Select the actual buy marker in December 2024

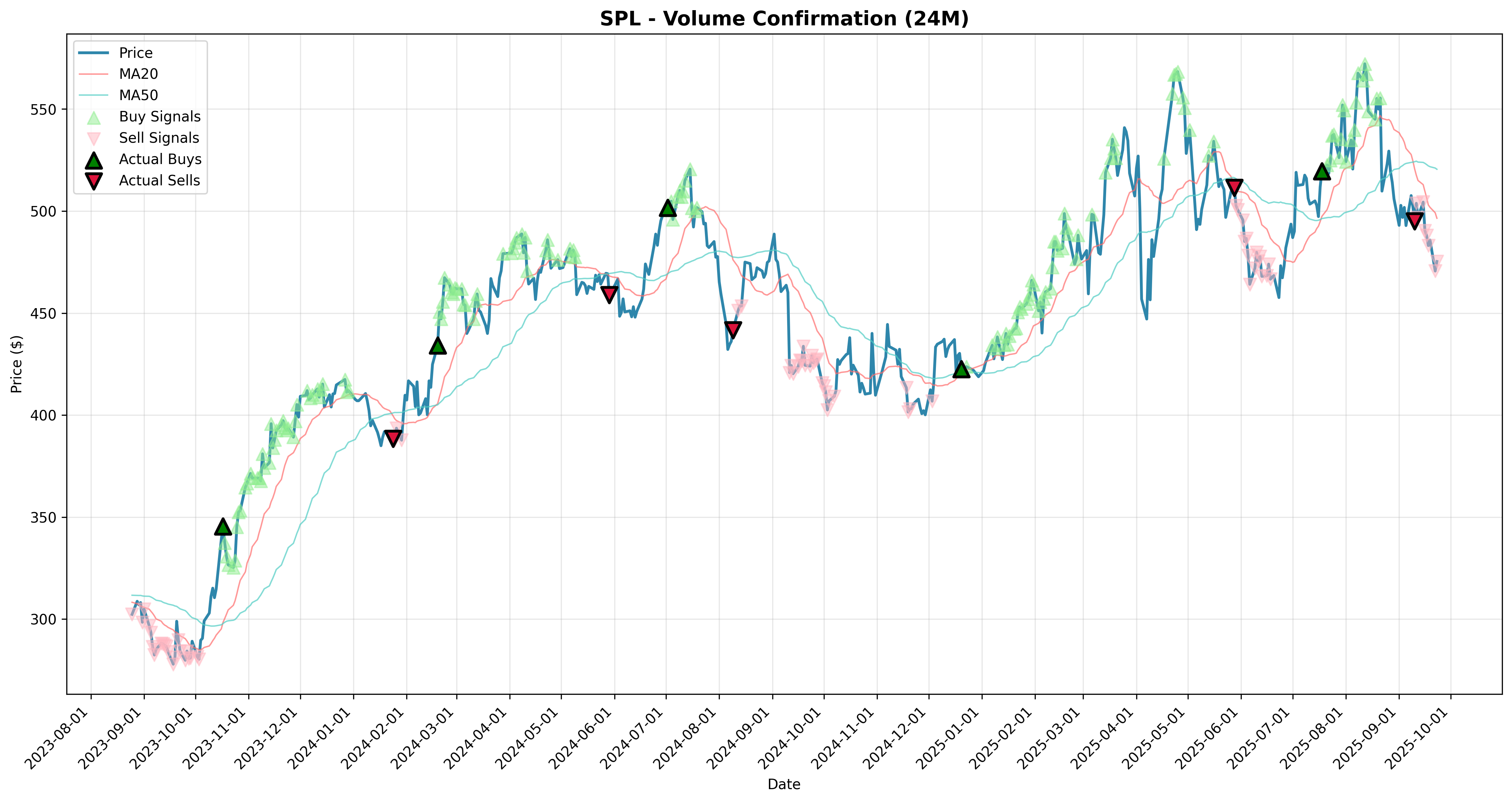tap(961, 369)
